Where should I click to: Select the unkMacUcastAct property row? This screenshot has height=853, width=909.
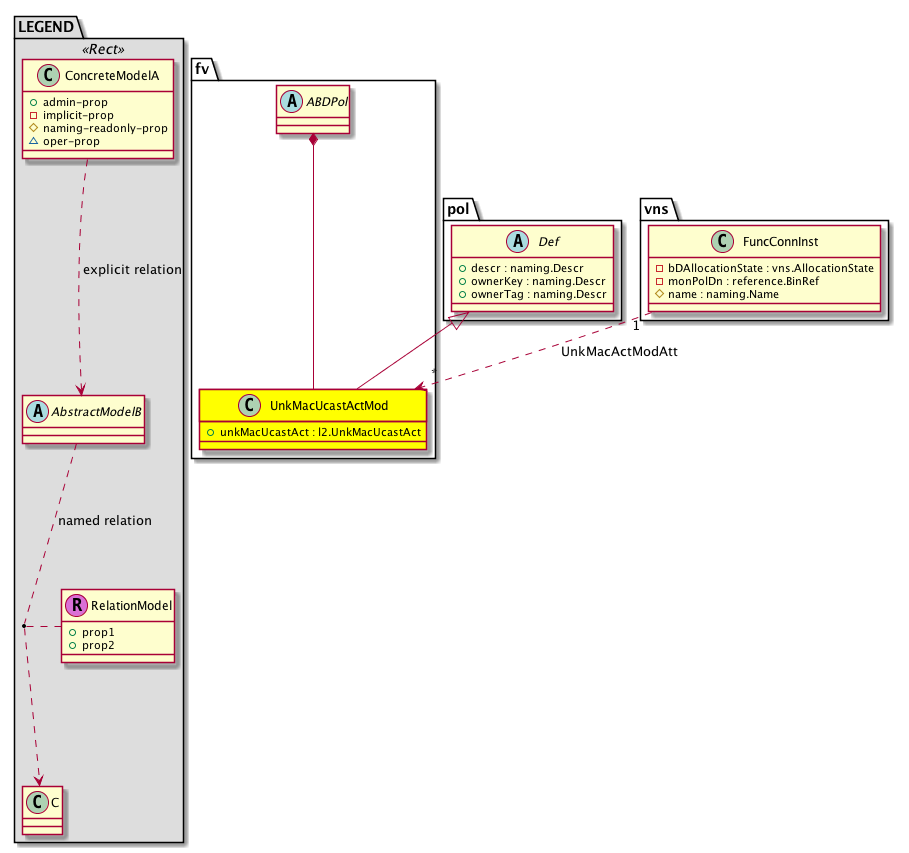[x=314, y=432]
